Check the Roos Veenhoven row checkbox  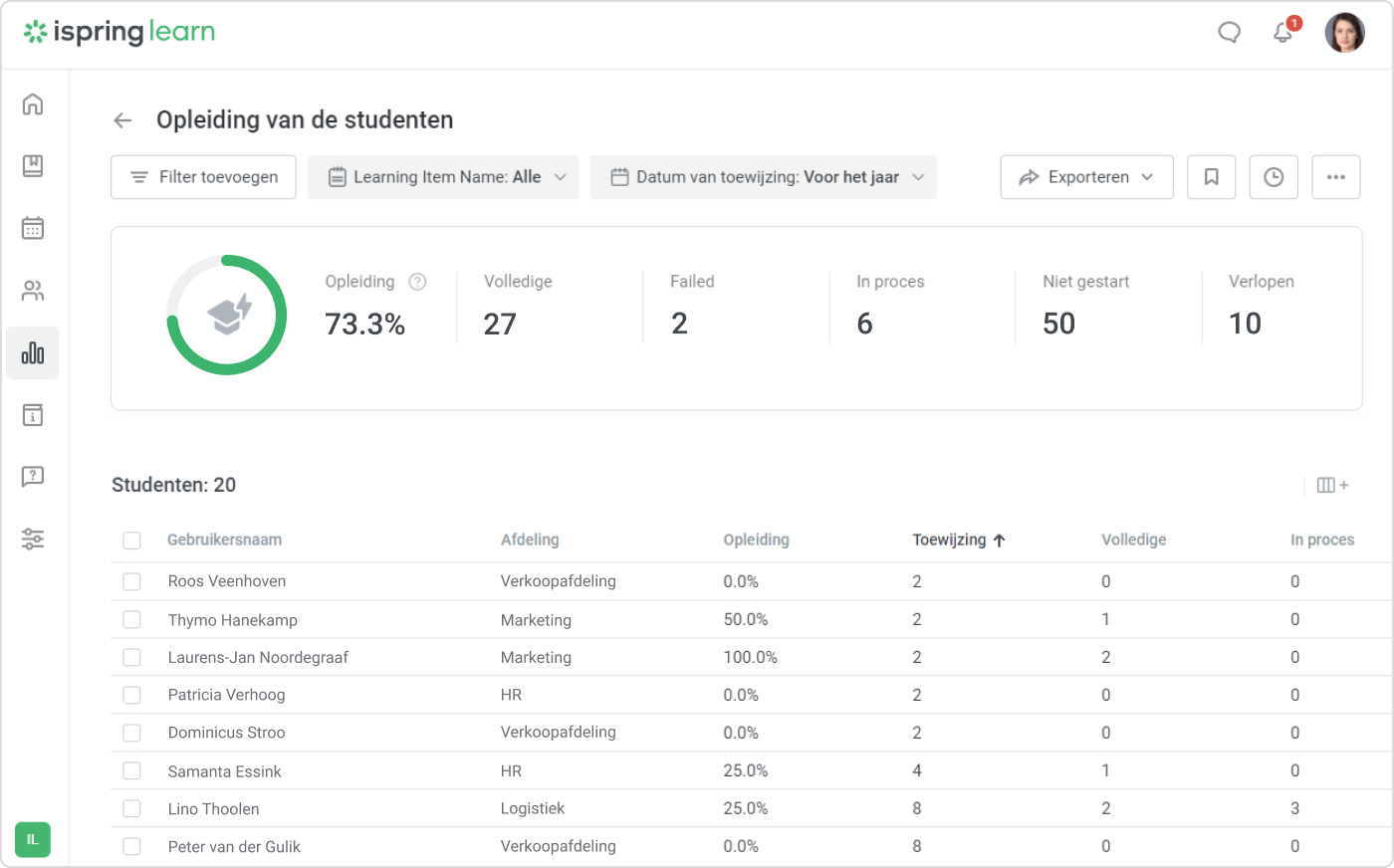tap(131, 581)
